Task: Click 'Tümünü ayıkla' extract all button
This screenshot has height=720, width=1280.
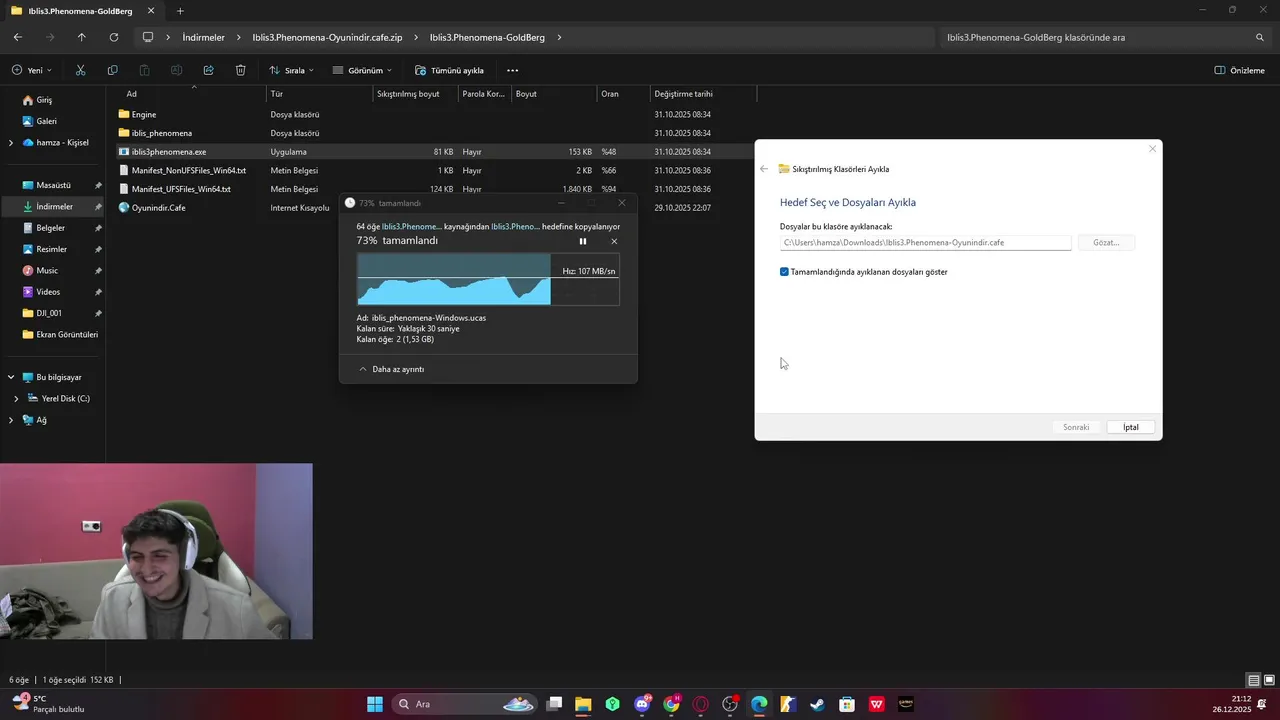Action: click(450, 70)
